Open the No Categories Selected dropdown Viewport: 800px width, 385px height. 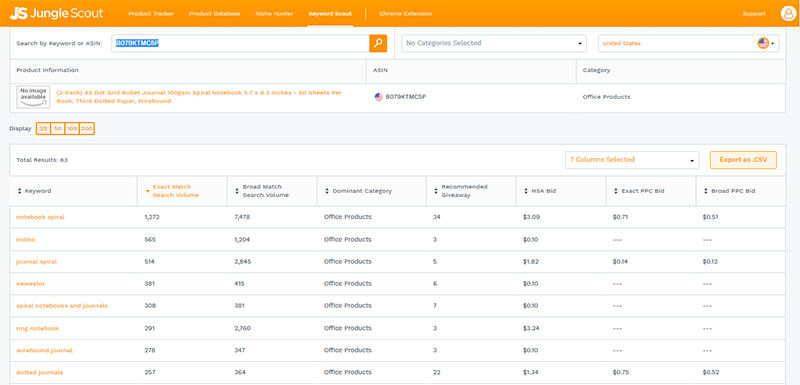click(494, 43)
